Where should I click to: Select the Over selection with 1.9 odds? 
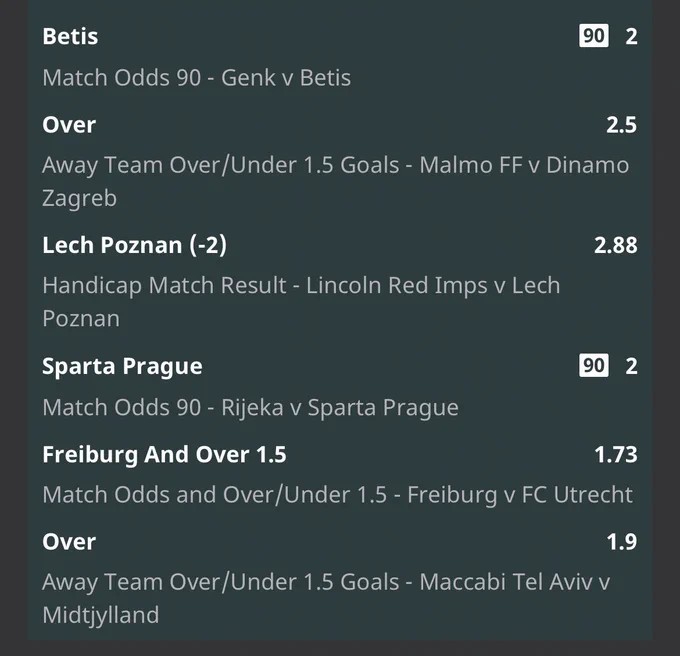[x=69, y=542]
